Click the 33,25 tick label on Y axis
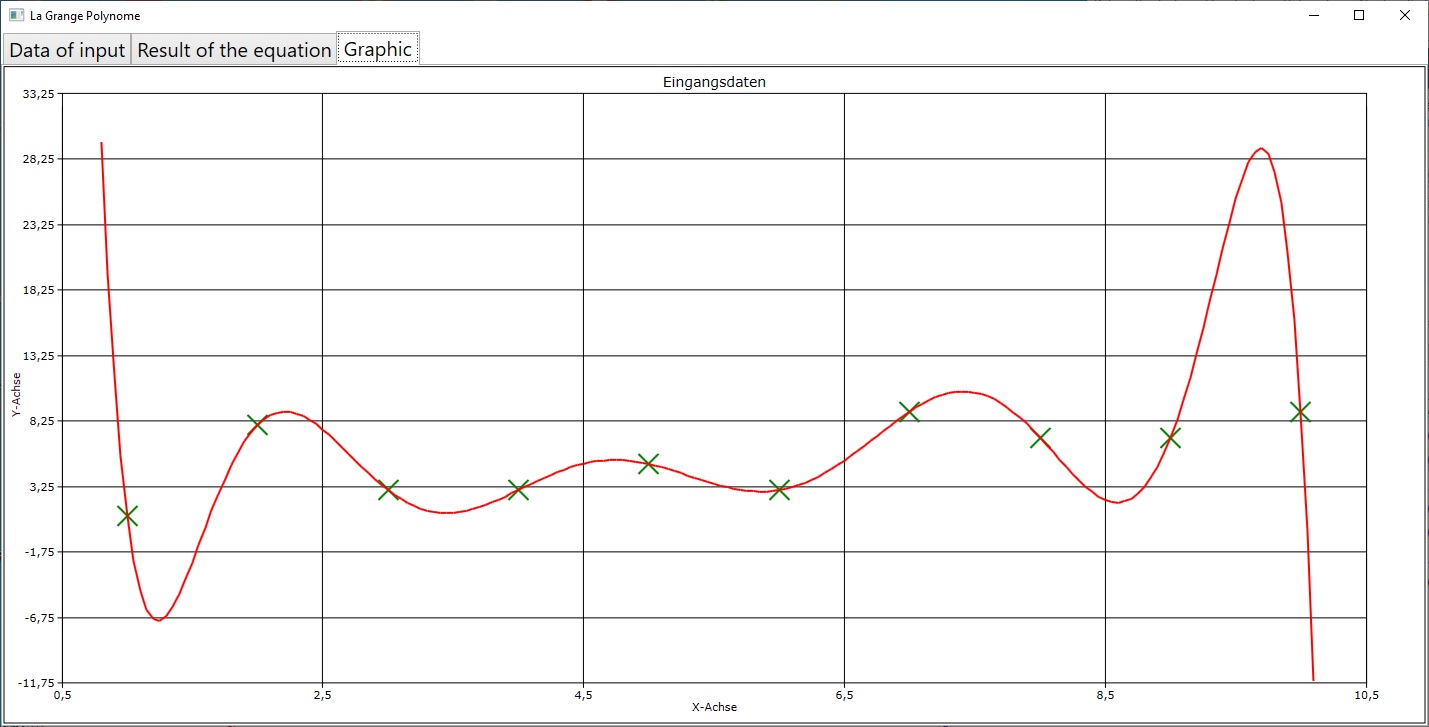This screenshot has width=1429, height=727. (40, 94)
